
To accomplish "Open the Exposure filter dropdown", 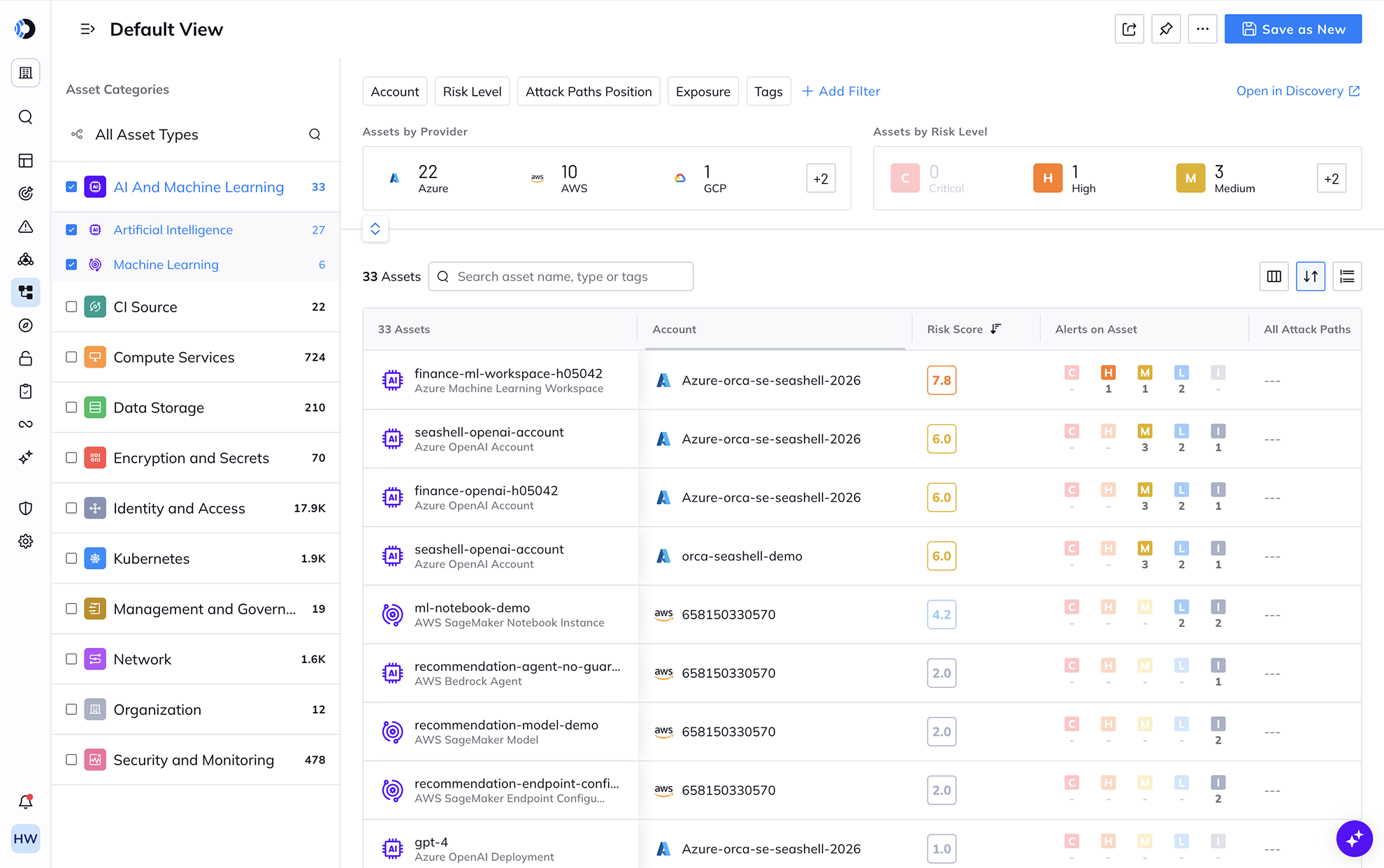I will [703, 92].
